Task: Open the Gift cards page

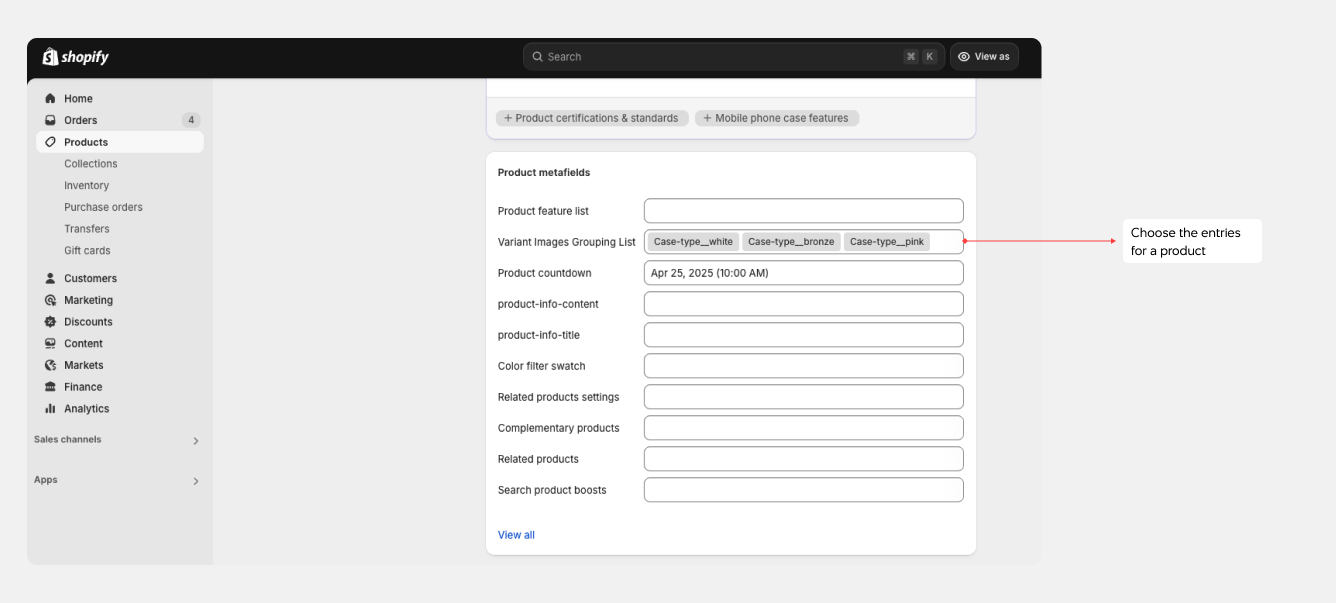Action: point(87,251)
